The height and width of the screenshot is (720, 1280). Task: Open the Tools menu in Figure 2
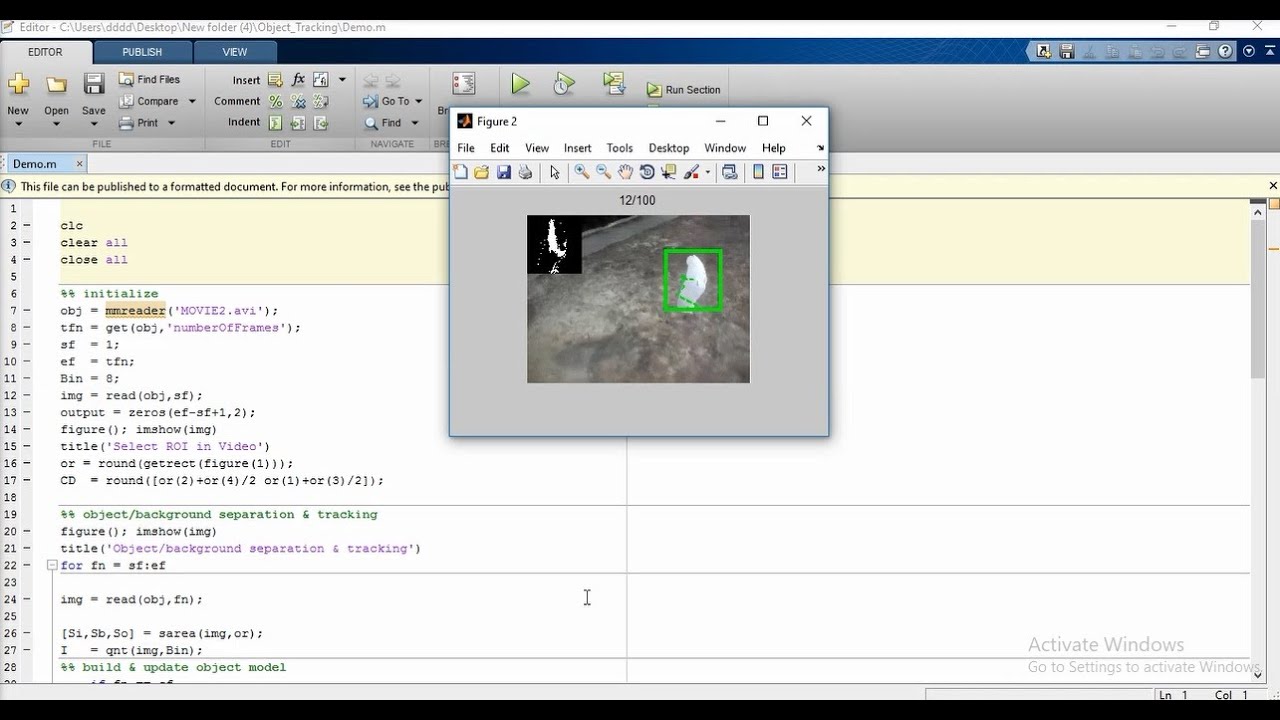pyautogui.click(x=620, y=148)
